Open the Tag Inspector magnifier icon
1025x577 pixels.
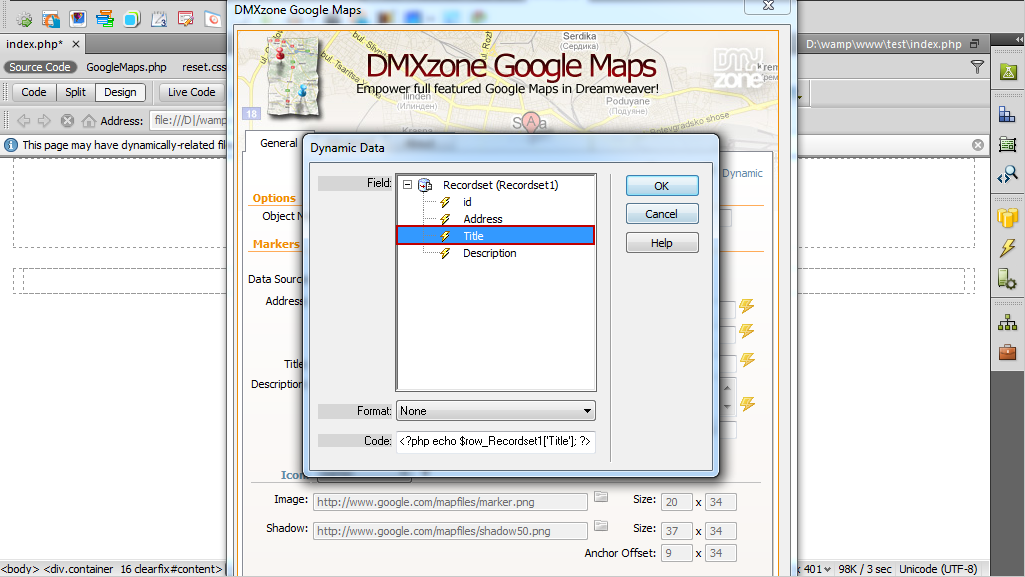[x=1007, y=174]
